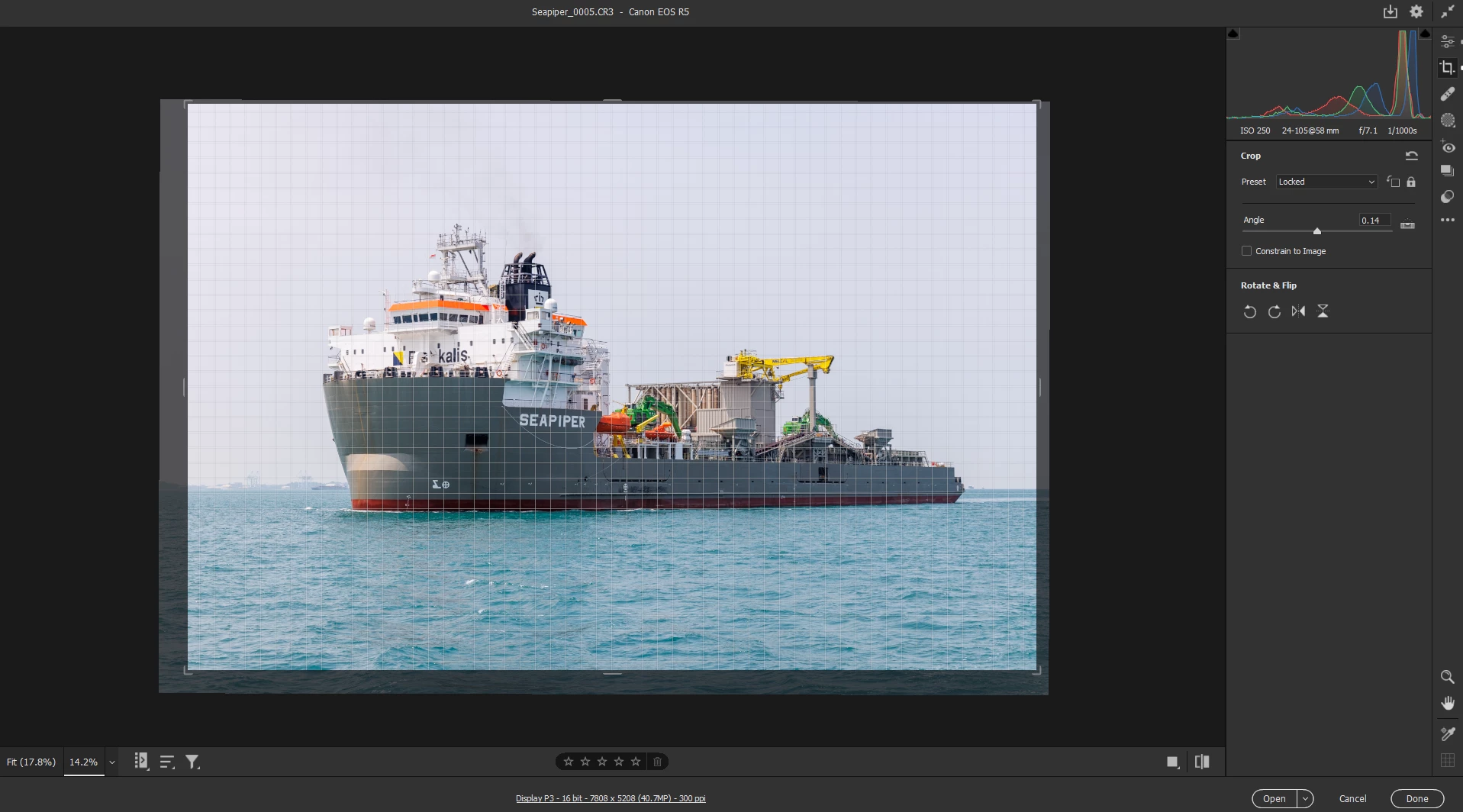This screenshot has height=812, width=1463.
Task: Enable Constrain to Image checkbox
Action: [x=1247, y=251]
